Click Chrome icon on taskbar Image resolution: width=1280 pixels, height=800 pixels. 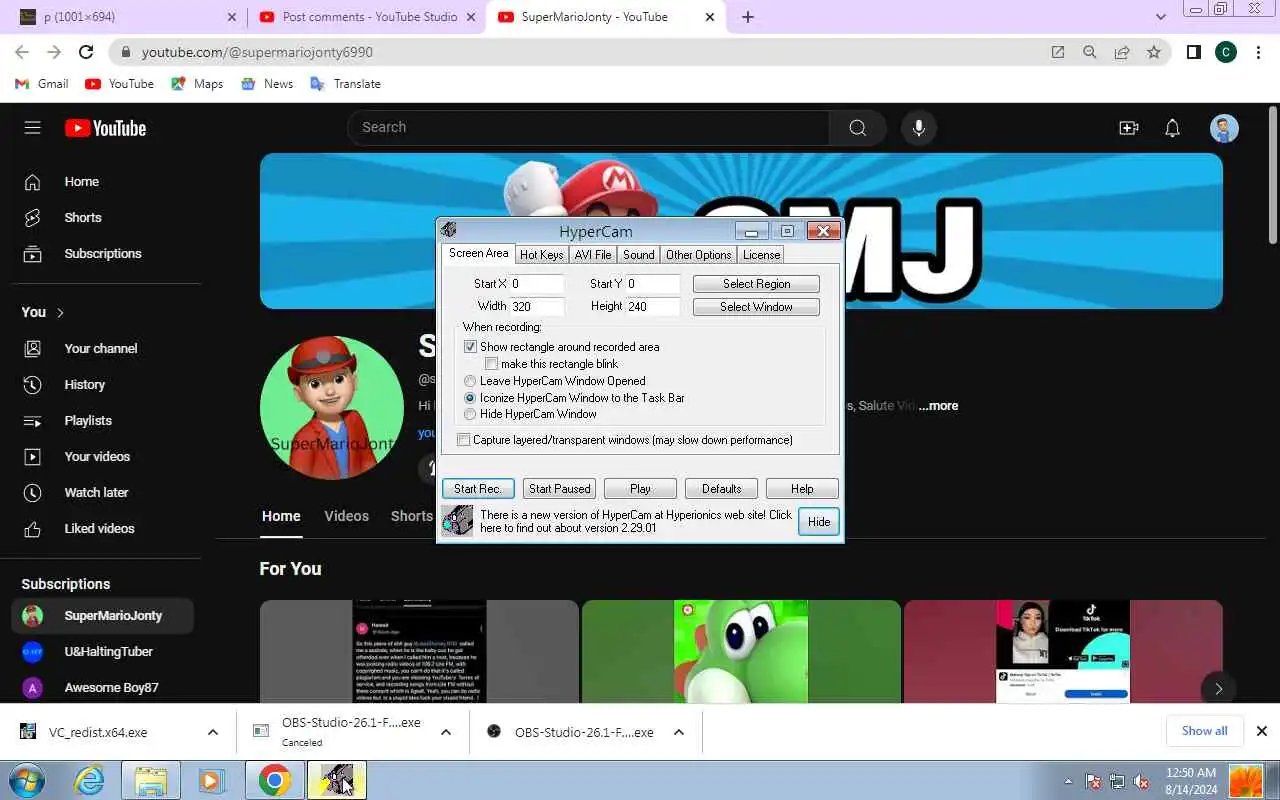274,780
